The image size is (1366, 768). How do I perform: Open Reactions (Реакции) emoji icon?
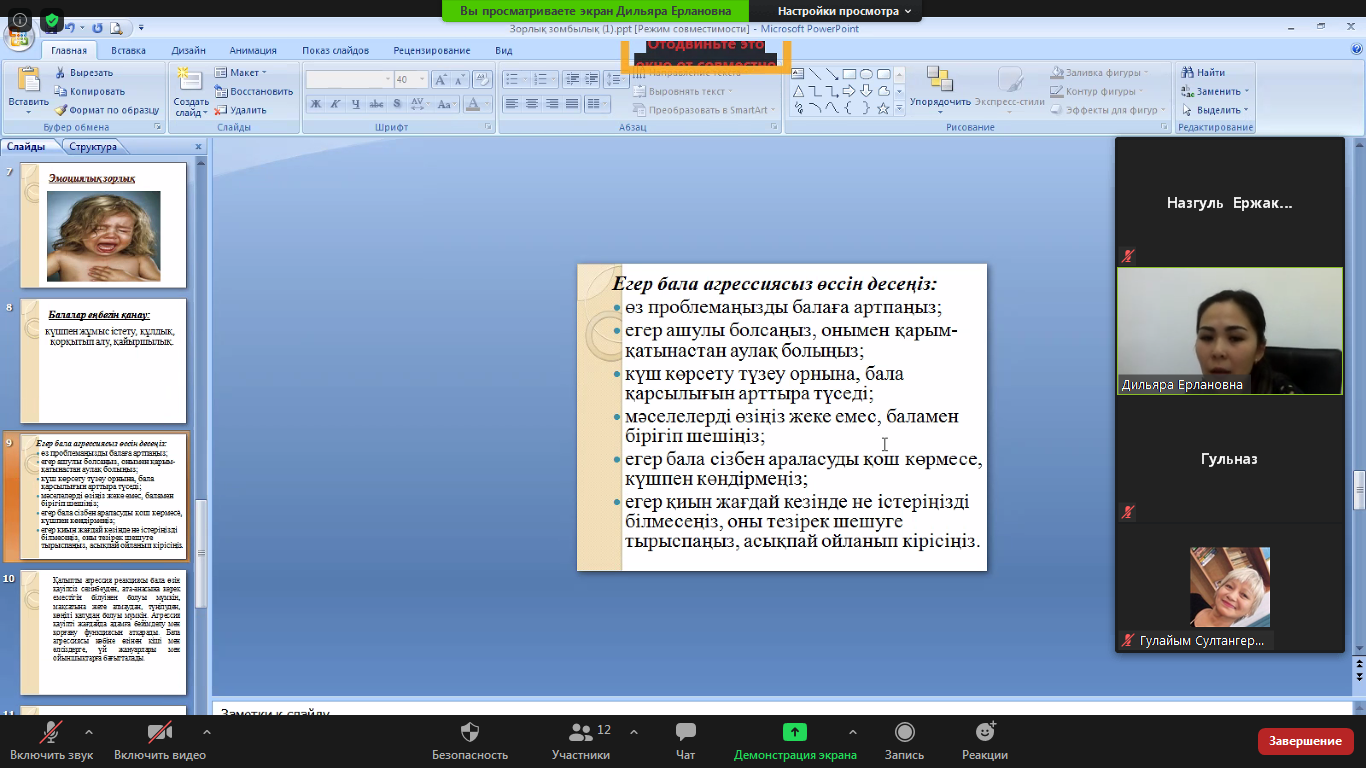tap(985, 732)
